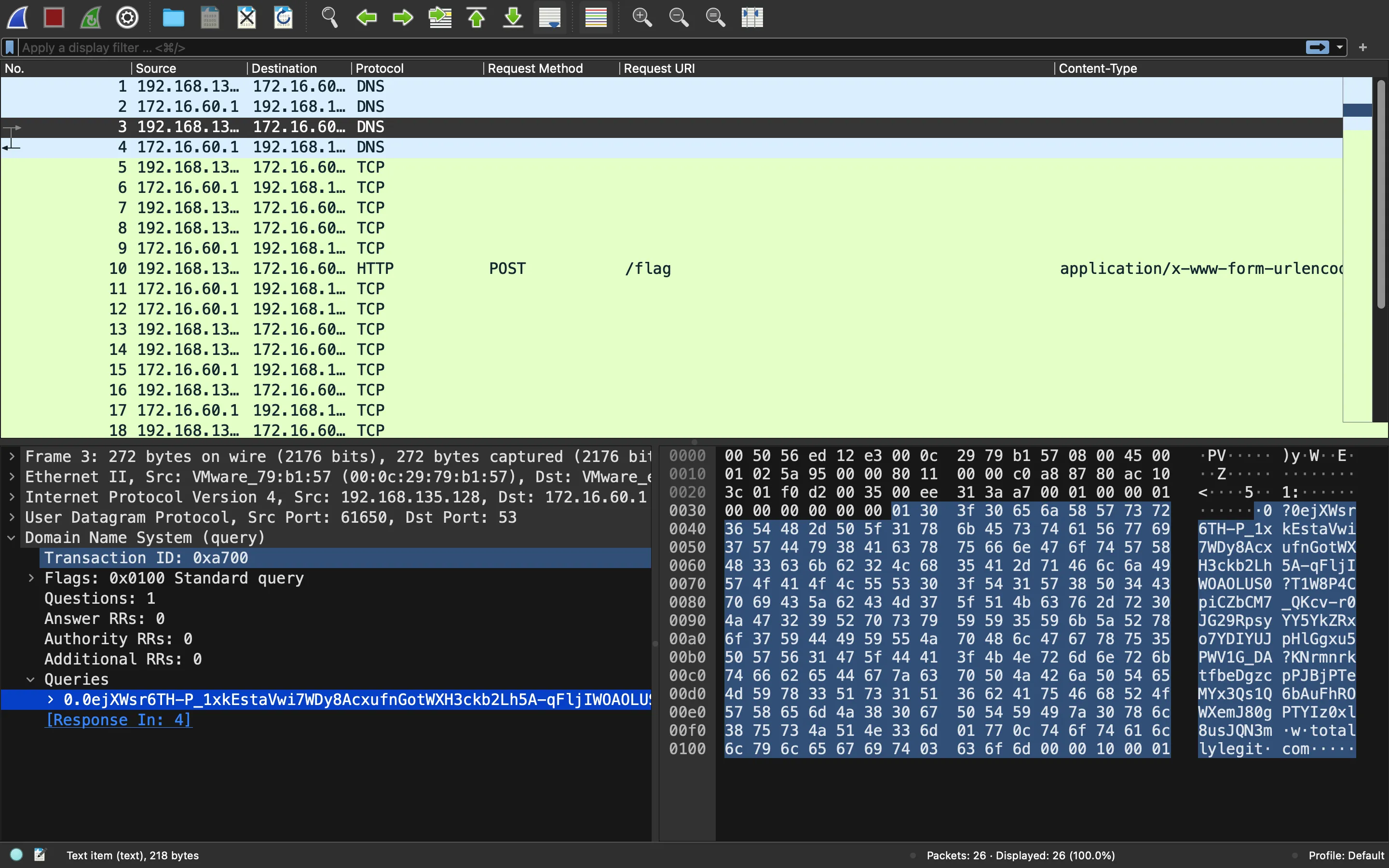Zoom in on packet text
Viewport: 1389px width, 868px height.
click(x=642, y=17)
